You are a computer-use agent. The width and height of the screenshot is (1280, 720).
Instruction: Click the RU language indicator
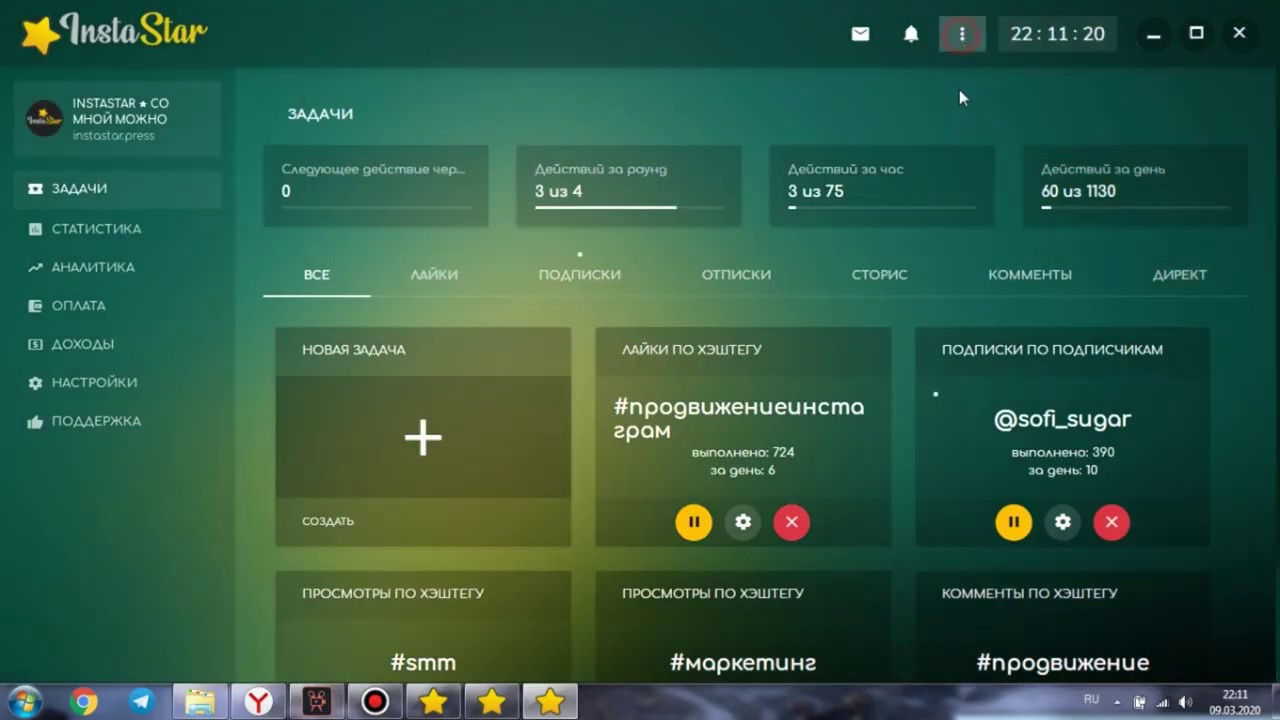point(1092,698)
